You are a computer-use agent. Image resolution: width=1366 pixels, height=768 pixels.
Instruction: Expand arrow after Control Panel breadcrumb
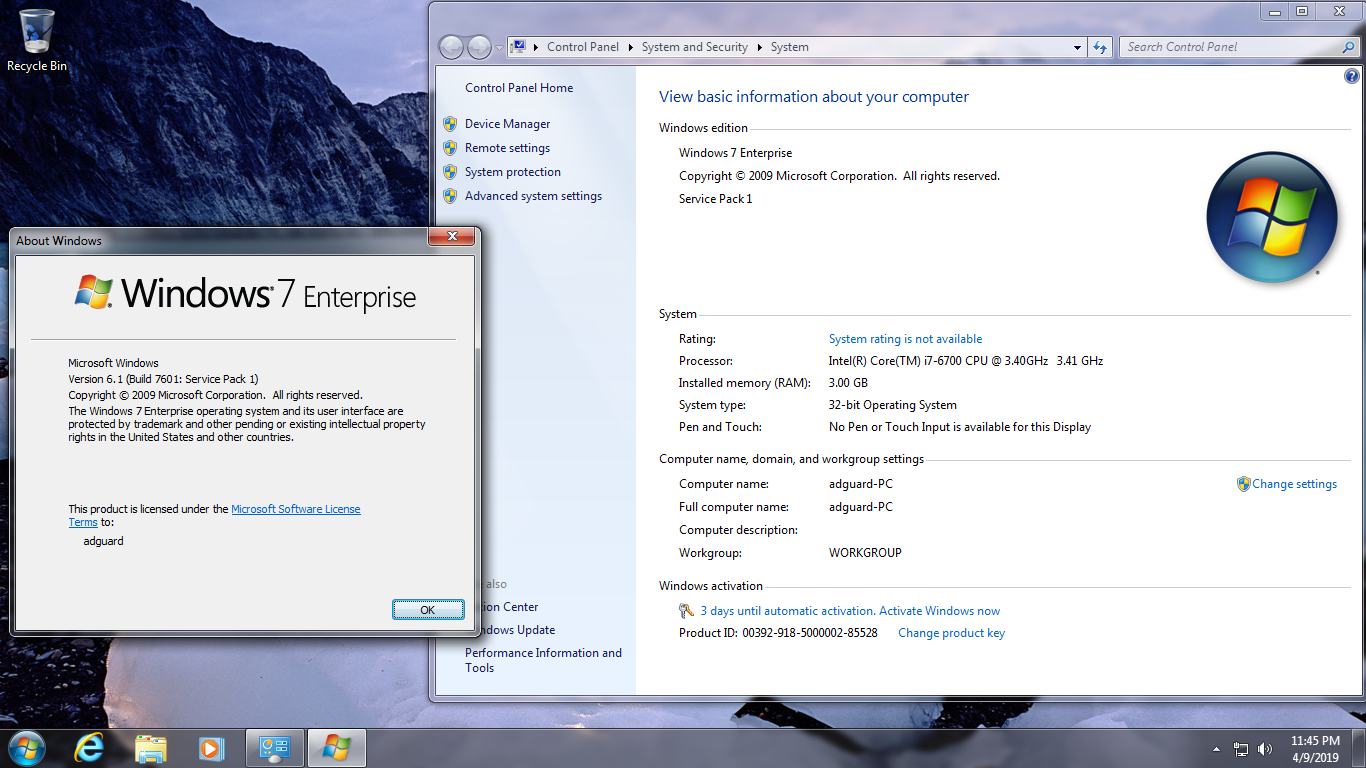point(631,47)
